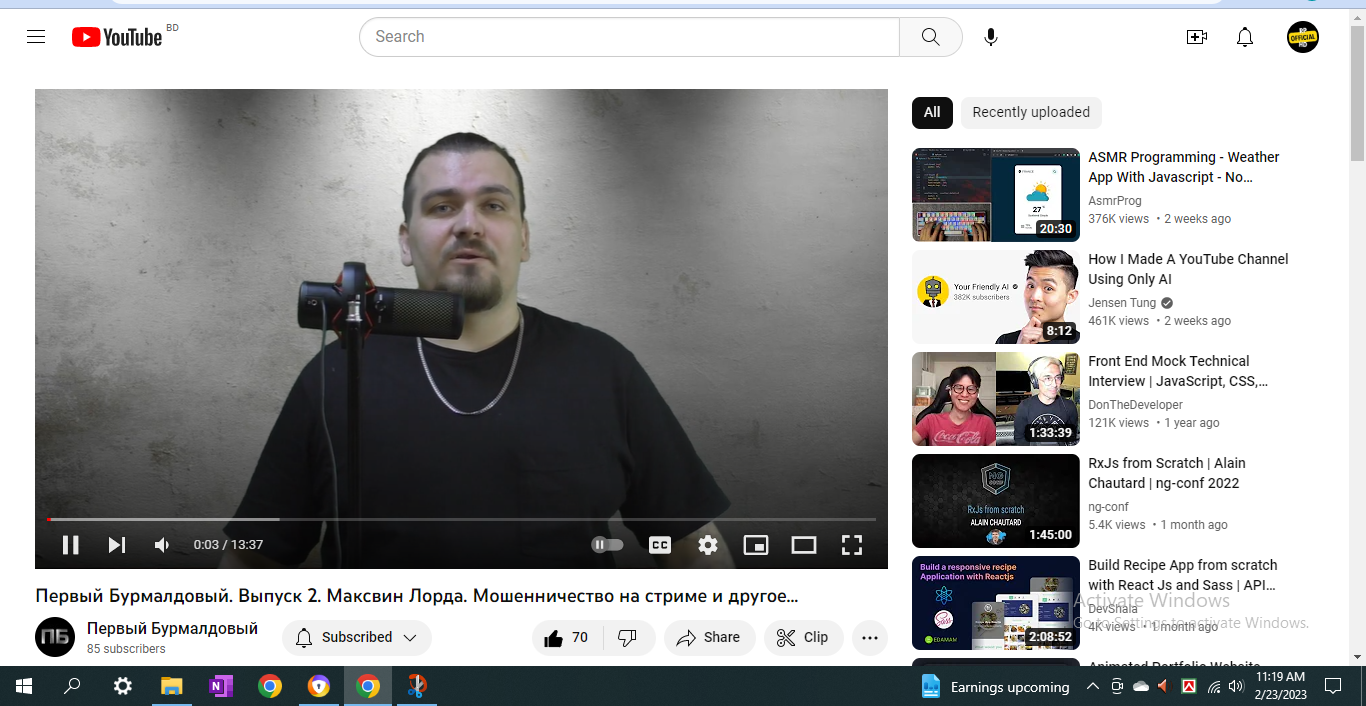
Task: Pause the video
Action: click(70, 545)
